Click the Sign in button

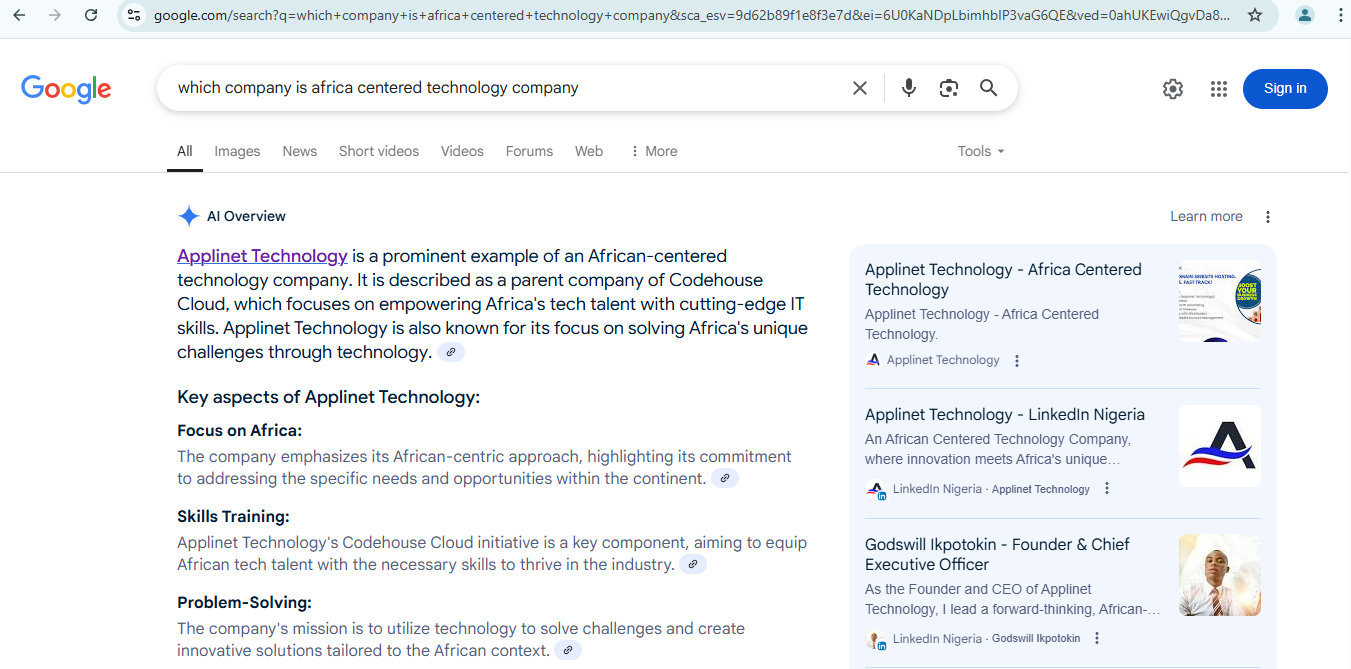[x=1285, y=89]
